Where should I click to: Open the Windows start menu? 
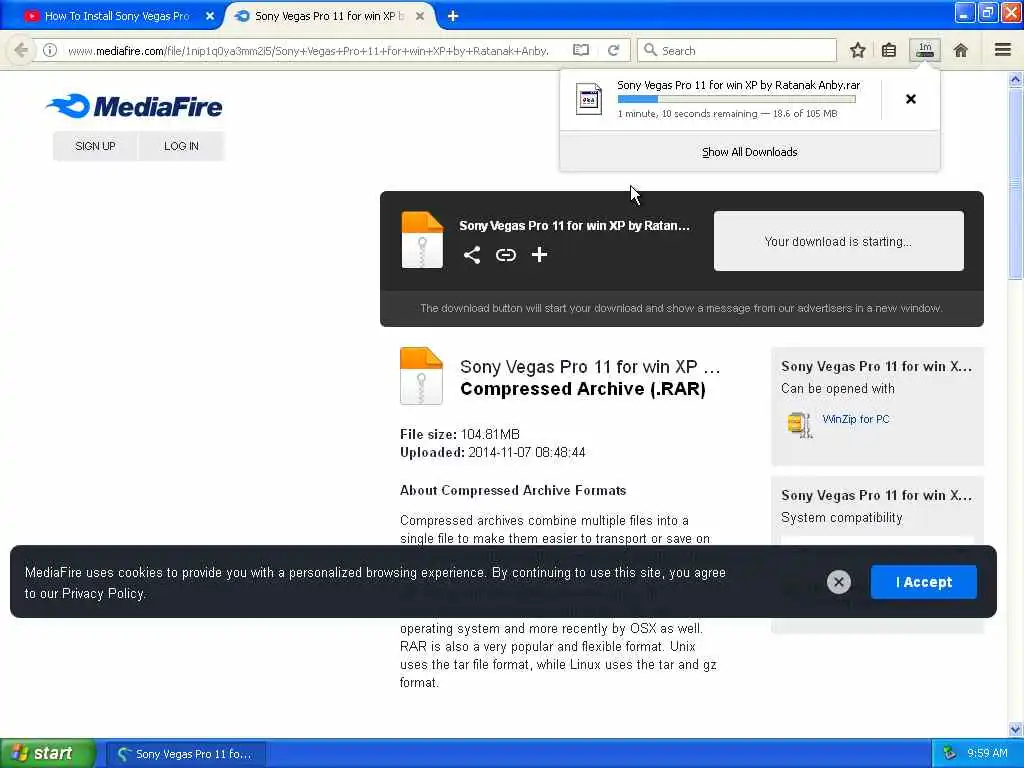(x=48, y=753)
